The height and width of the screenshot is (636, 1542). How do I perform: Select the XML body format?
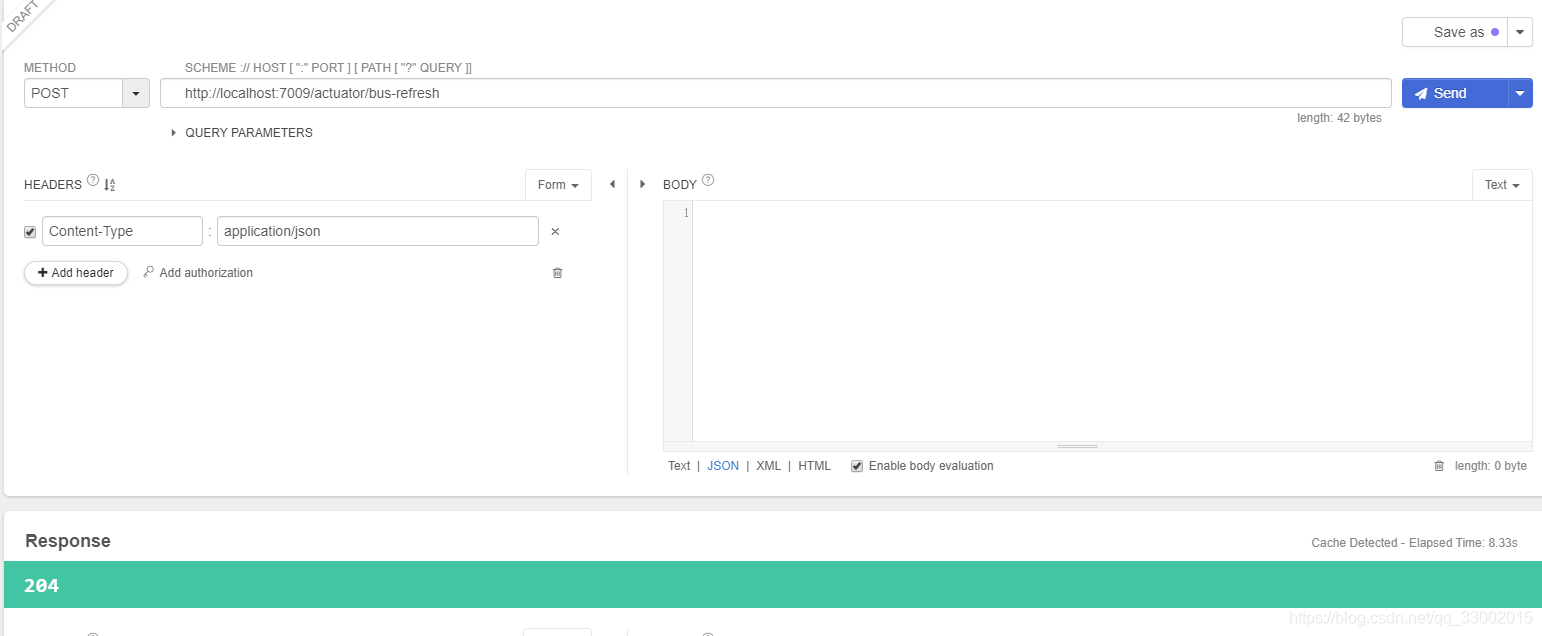[x=768, y=466]
